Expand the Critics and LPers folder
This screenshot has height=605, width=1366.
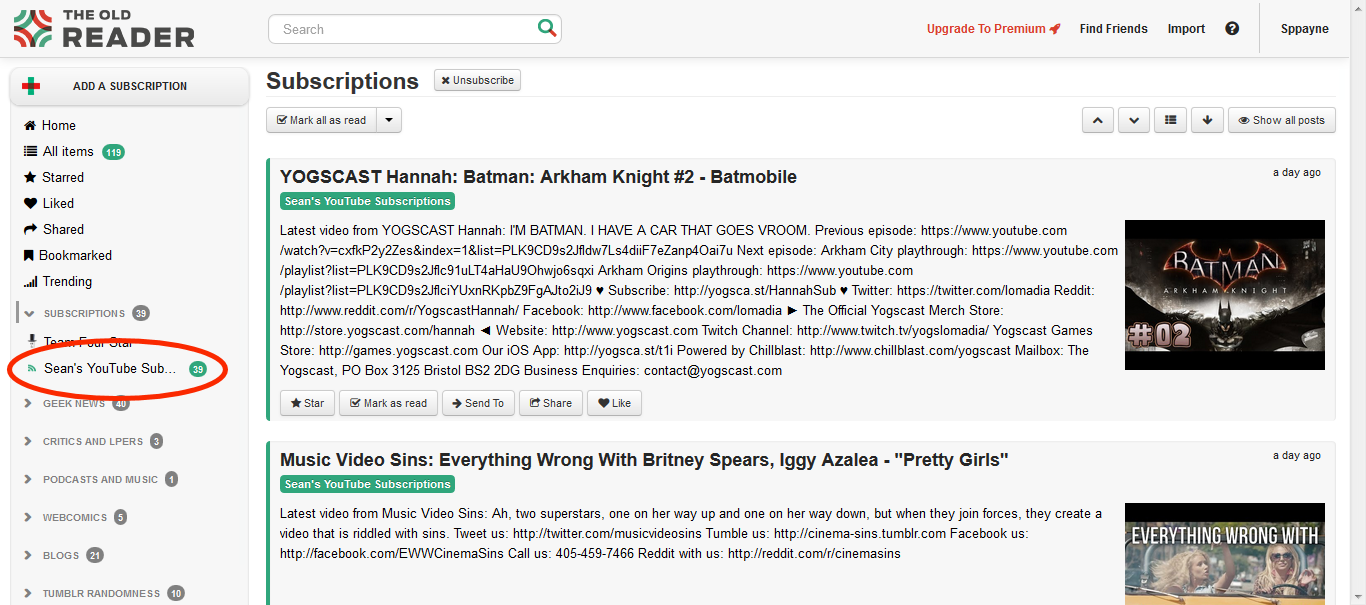(x=28, y=441)
